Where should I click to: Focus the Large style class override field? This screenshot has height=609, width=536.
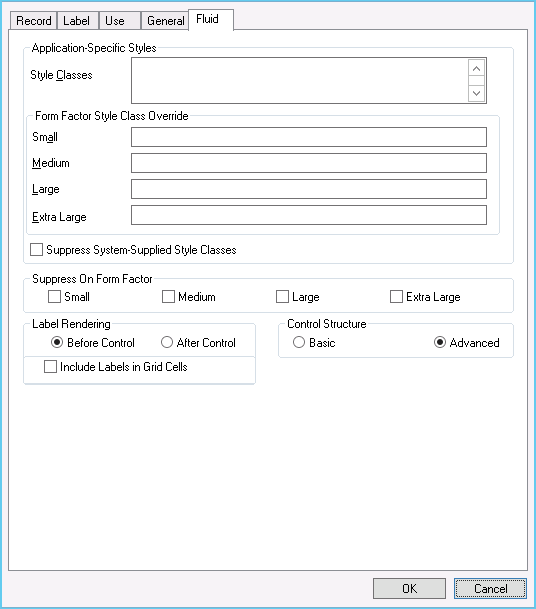309,189
